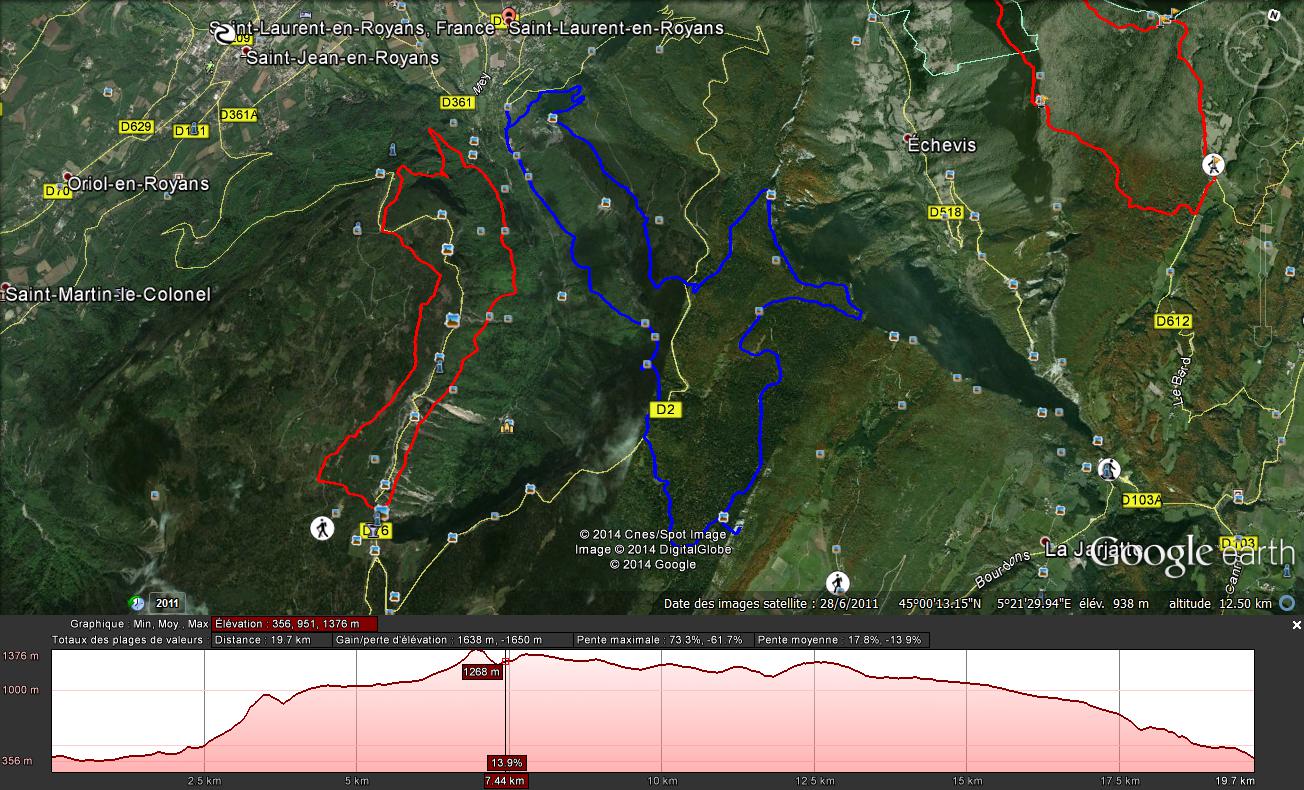Screen dimensions: 1304x790
Task: Click the Échevis place label
Action: 941,146
